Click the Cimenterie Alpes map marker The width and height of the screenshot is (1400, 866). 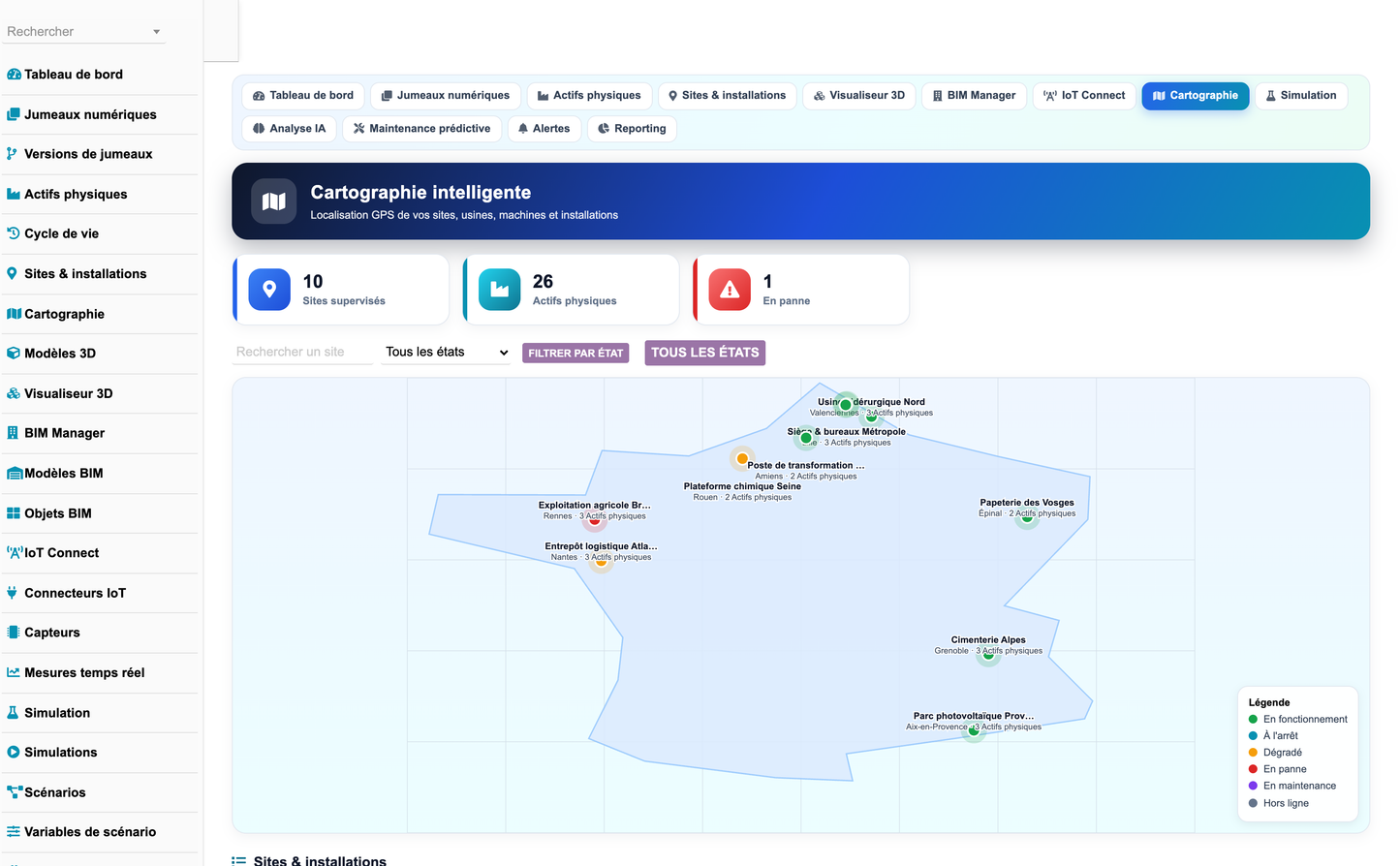(988, 655)
